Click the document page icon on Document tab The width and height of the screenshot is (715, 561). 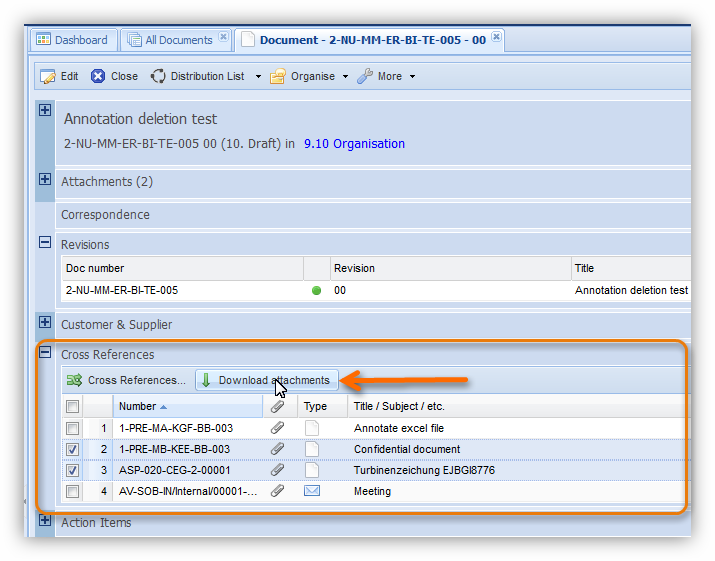248,40
